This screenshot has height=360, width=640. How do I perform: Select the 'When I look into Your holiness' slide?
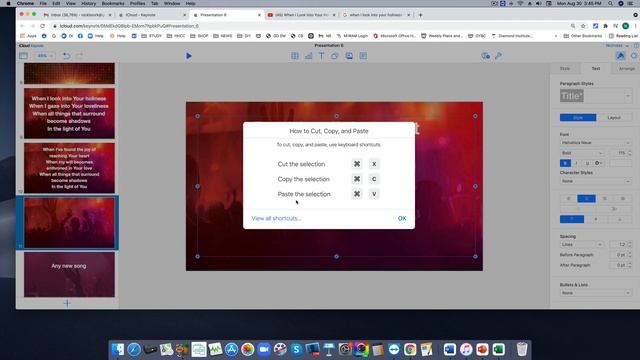pyautogui.click(x=69, y=113)
